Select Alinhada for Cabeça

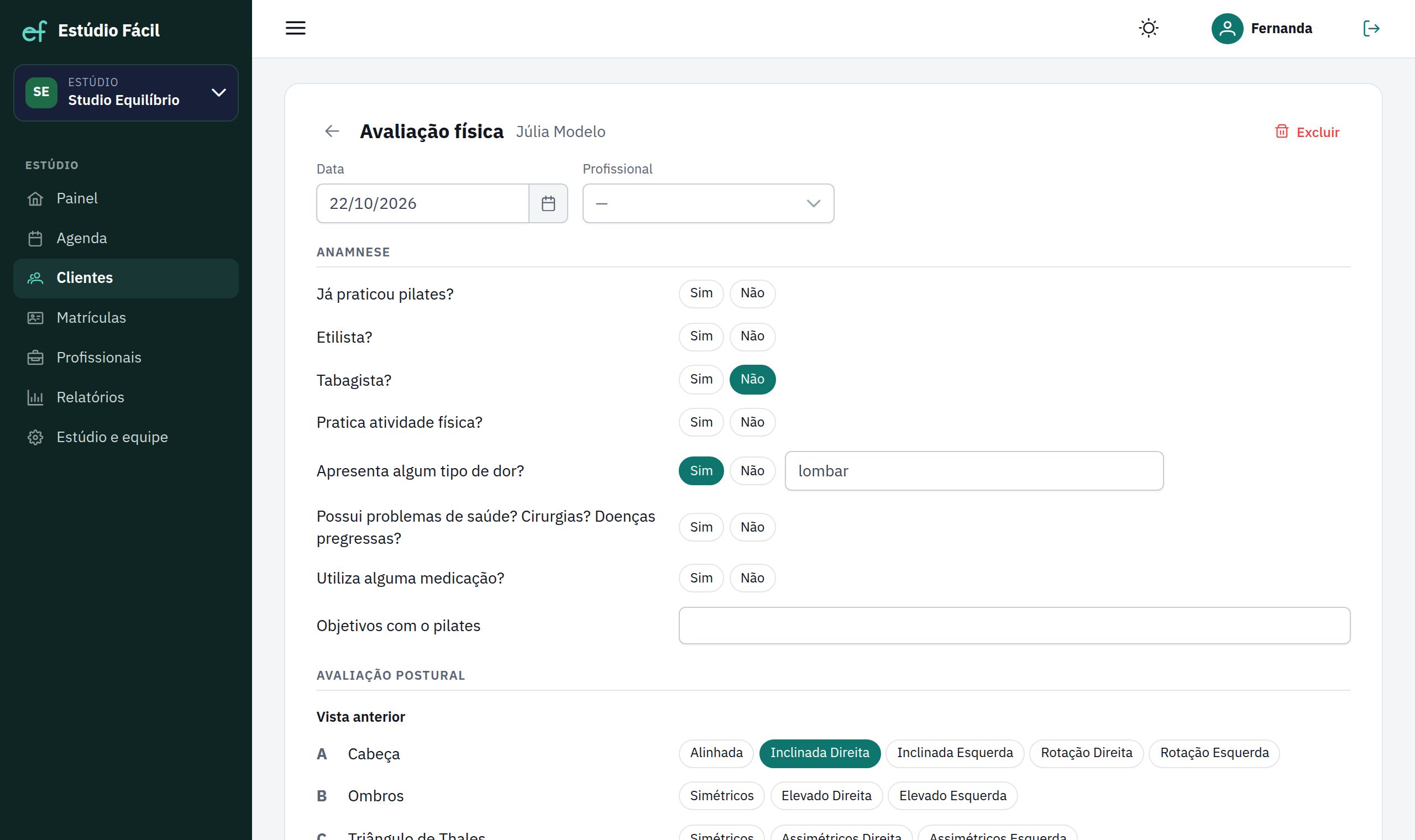[x=716, y=753]
